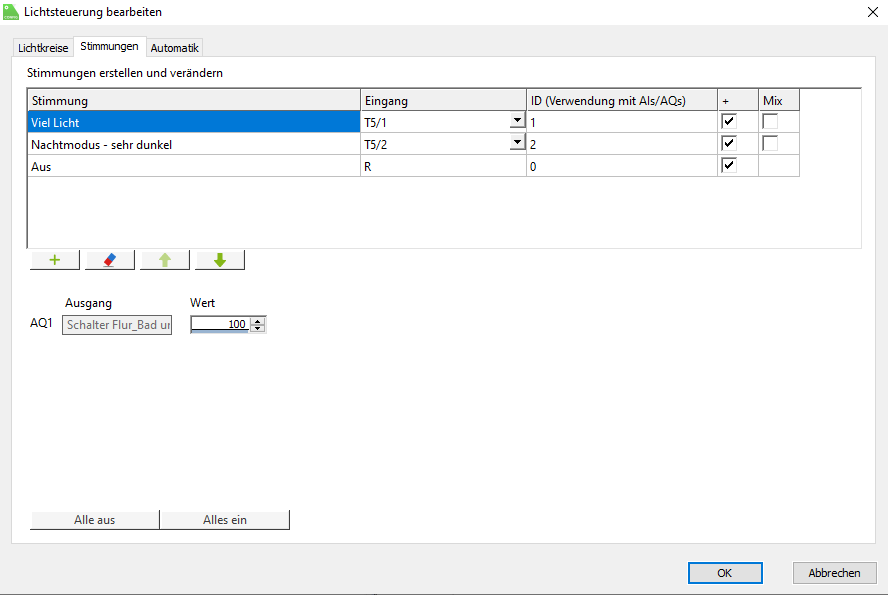888x595 pixels.
Task: Toggle the + checkbox for Viel Licht
Action: coord(729,121)
